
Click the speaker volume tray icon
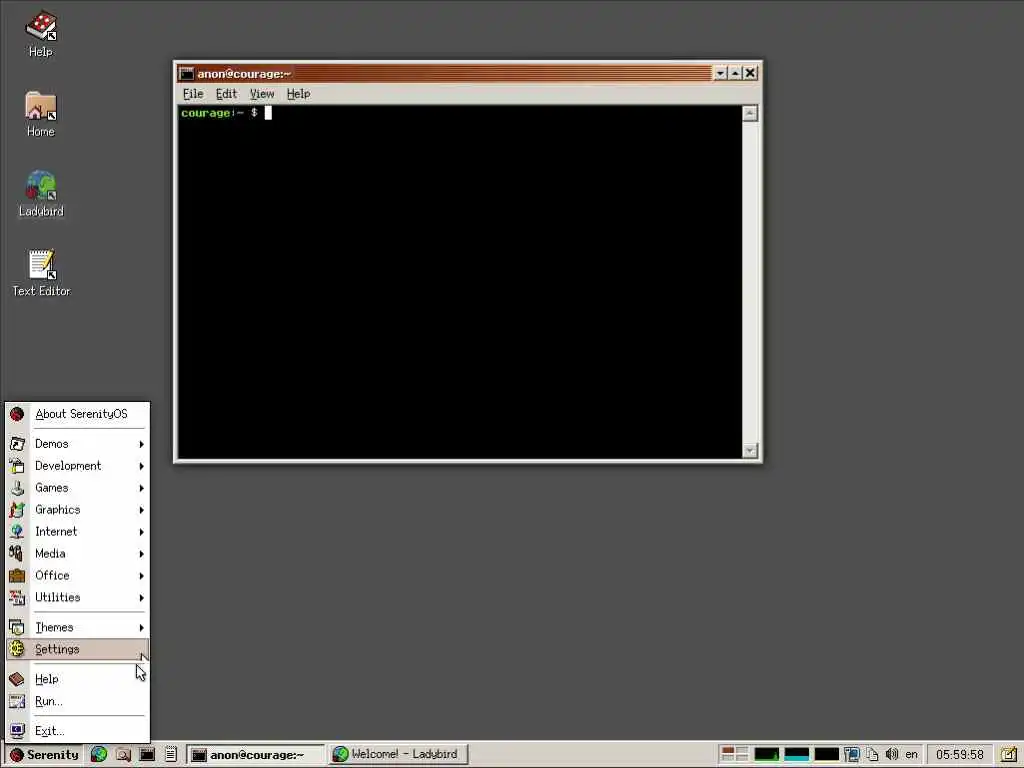(x=891, y=754)
